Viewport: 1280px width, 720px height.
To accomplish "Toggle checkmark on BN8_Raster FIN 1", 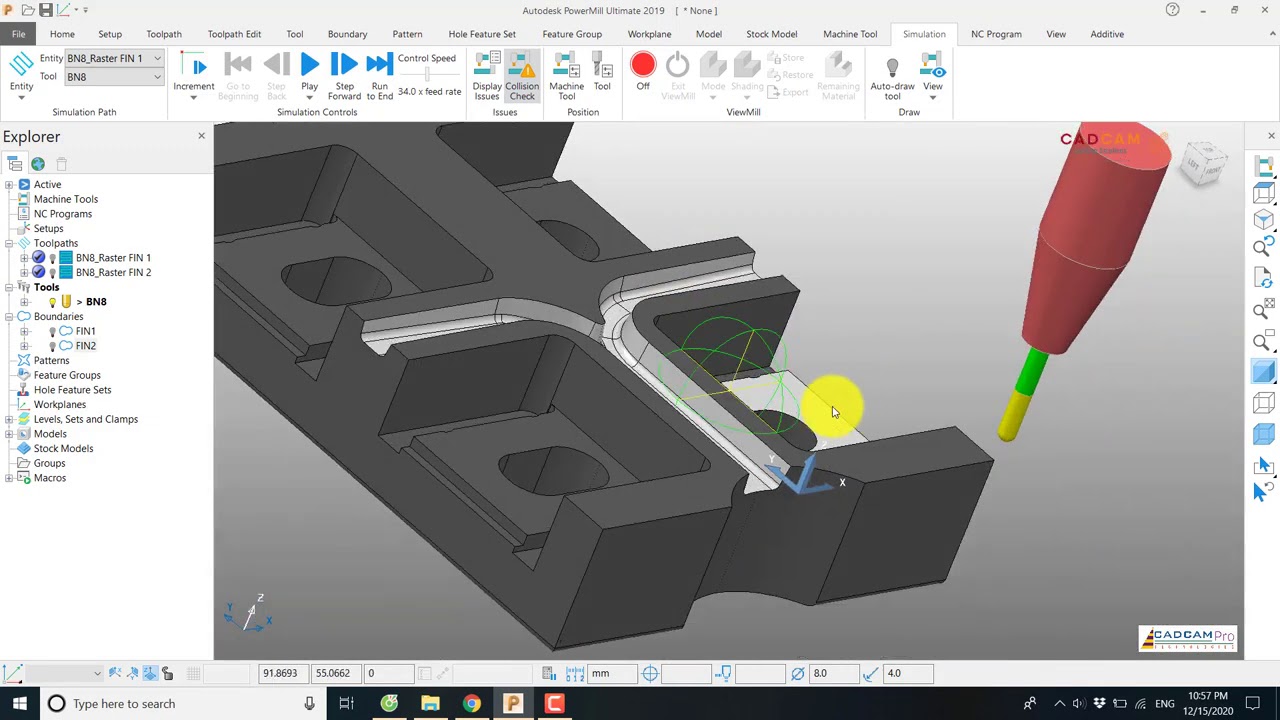I will 39,258.
